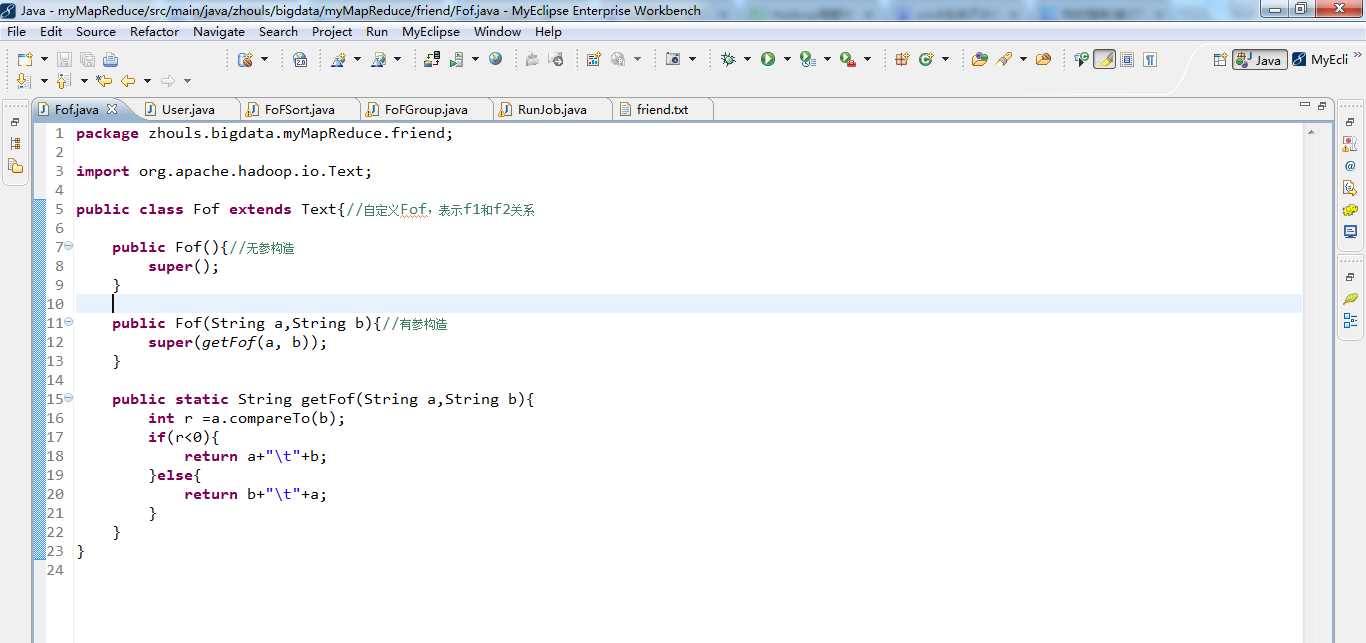Open the Debug dropdown arrow

point(747,59)
